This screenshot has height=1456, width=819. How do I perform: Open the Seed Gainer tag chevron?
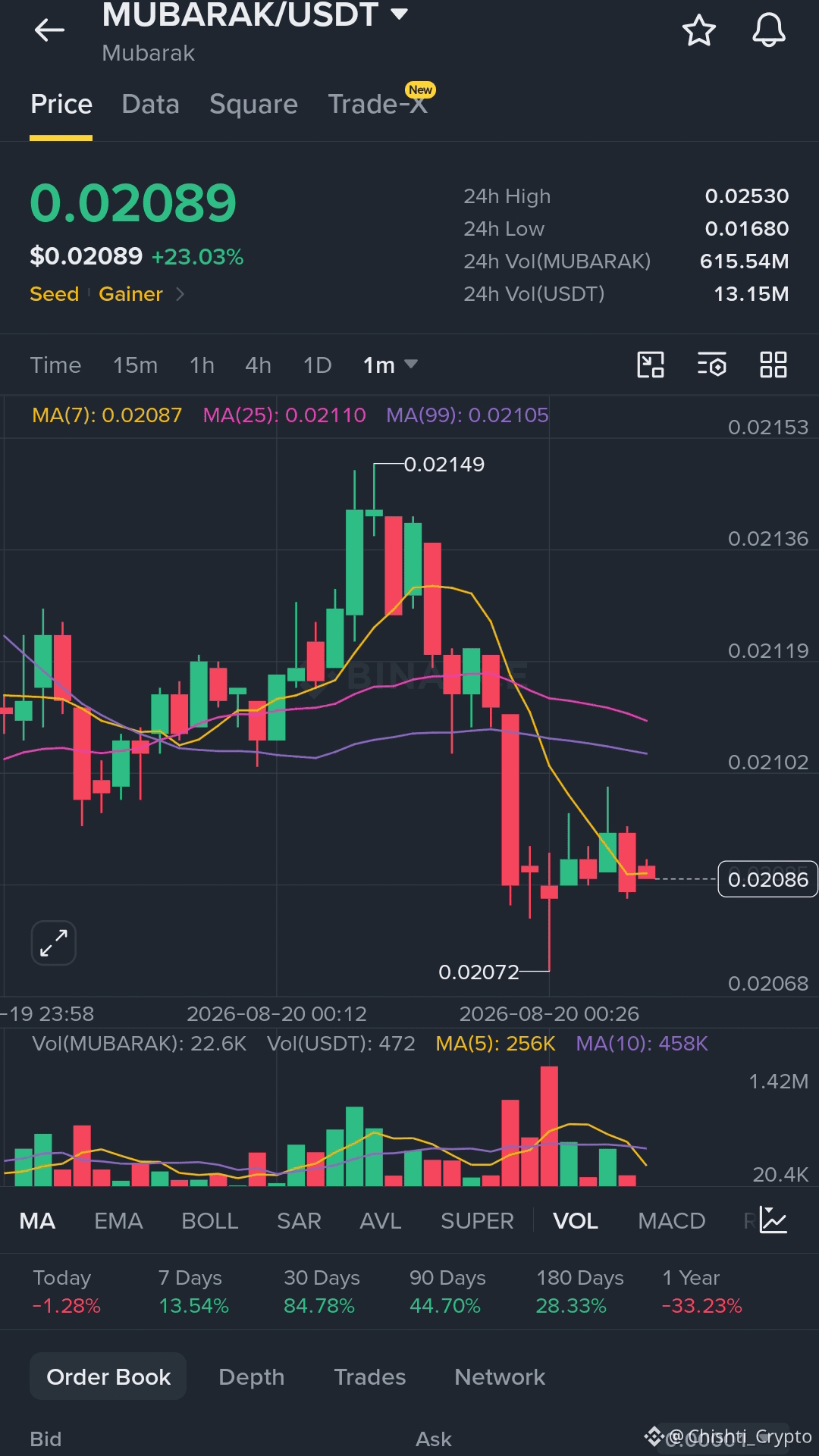[x=180, y=294]
